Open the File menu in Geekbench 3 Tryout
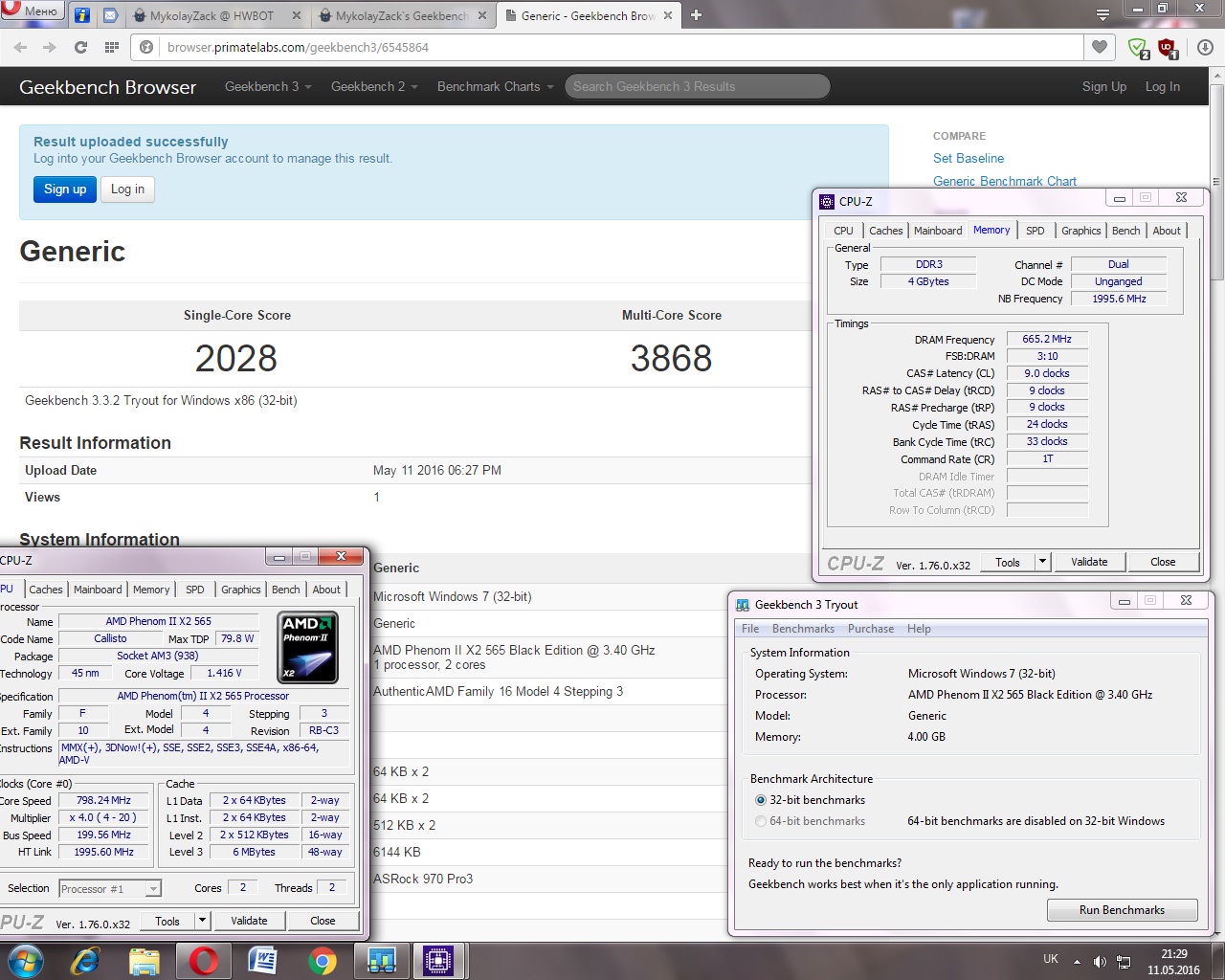Image resolution: width=1225 pixels, height=980 pixels. point(750,629)
